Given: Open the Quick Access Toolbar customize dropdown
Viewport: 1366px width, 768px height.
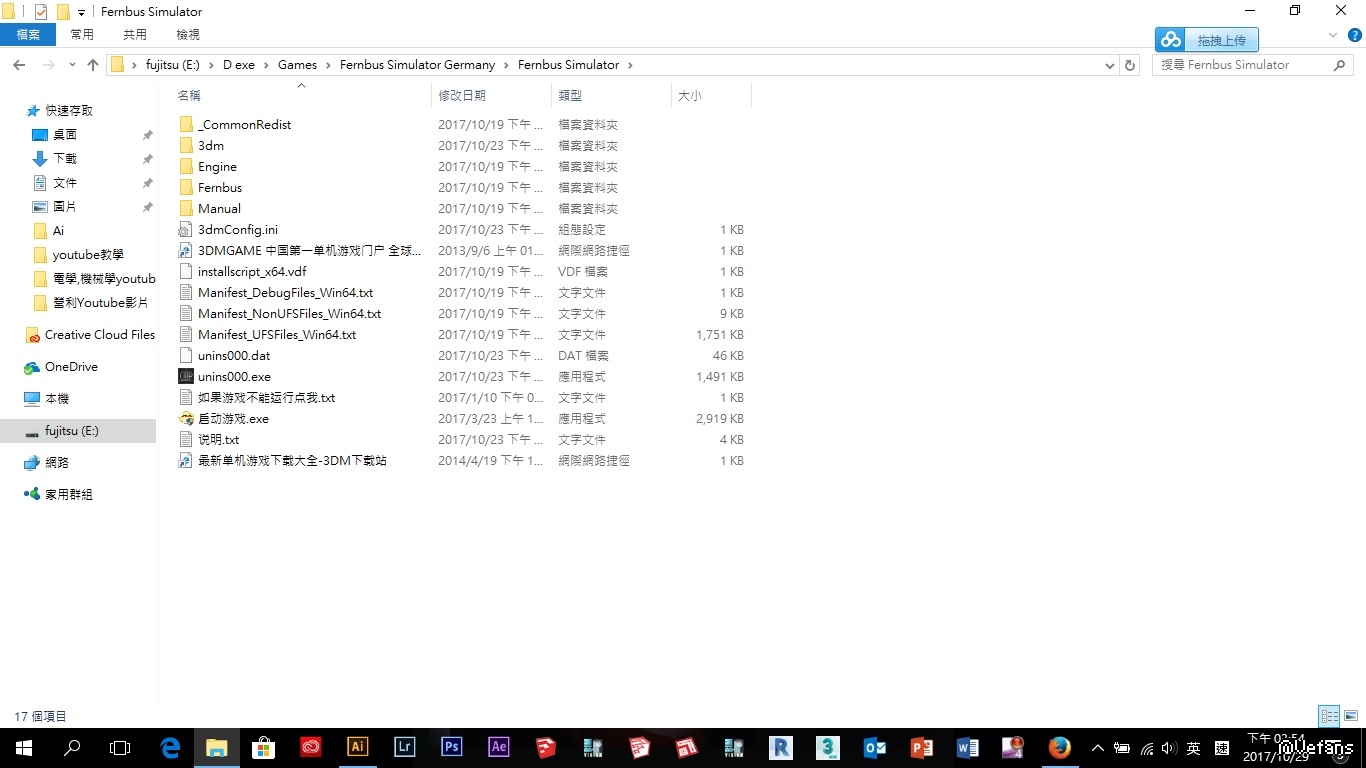Looking at the screenshot, I should (81, 12).
